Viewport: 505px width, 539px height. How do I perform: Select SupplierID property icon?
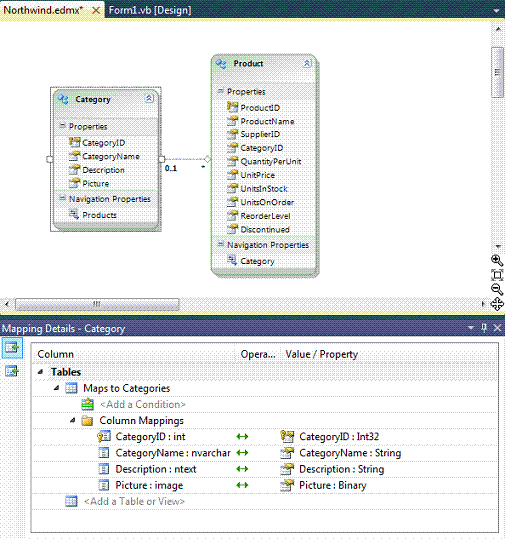pyautogui.click(x=232, y=134)
